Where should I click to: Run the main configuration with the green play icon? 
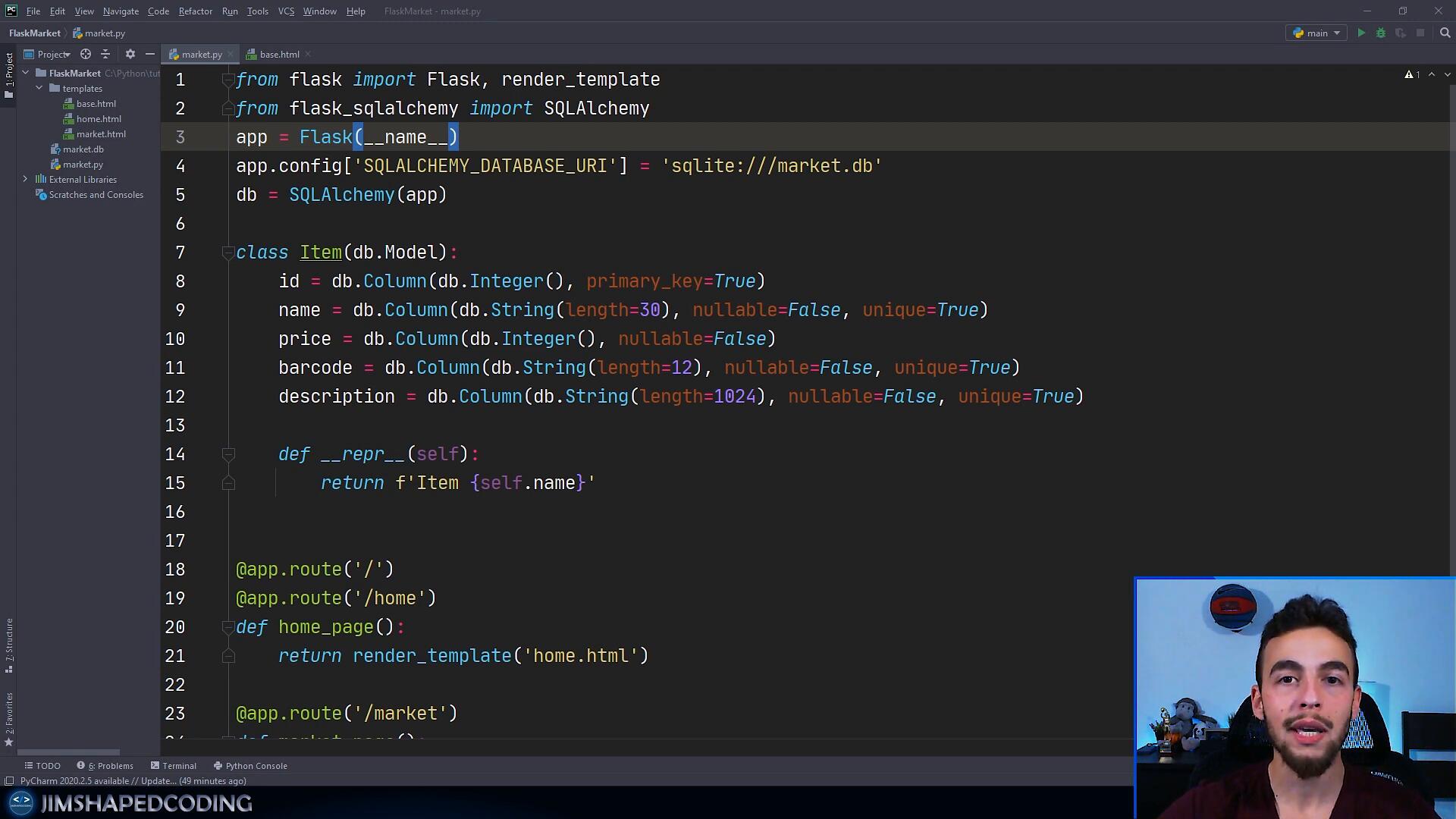(x=1361, y=33)
